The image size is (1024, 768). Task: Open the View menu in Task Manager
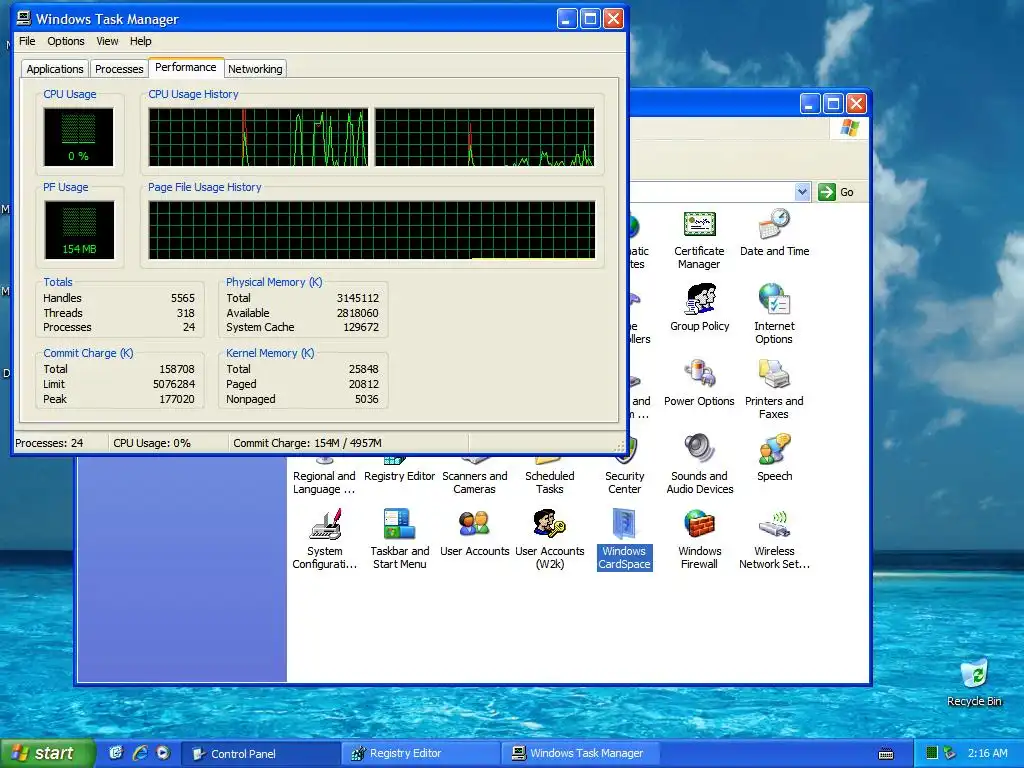point(107,41)
